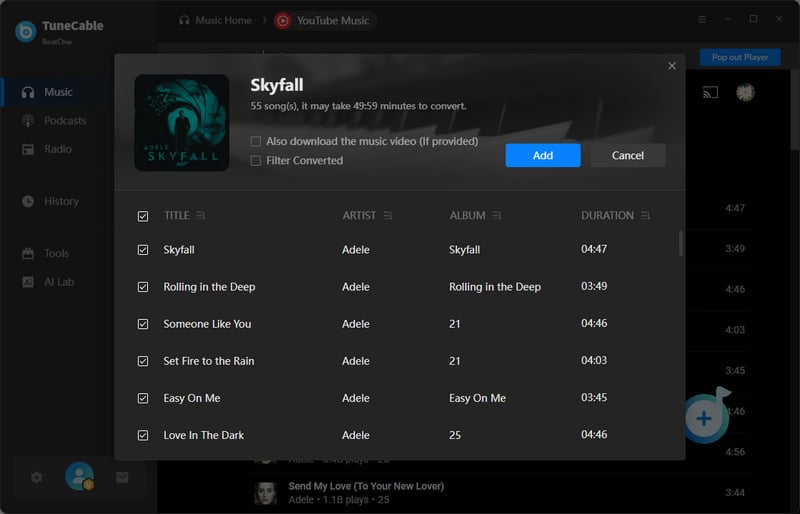Open the YouTube Music profile avatar
The image size is (800, 514).
point(745,92)
